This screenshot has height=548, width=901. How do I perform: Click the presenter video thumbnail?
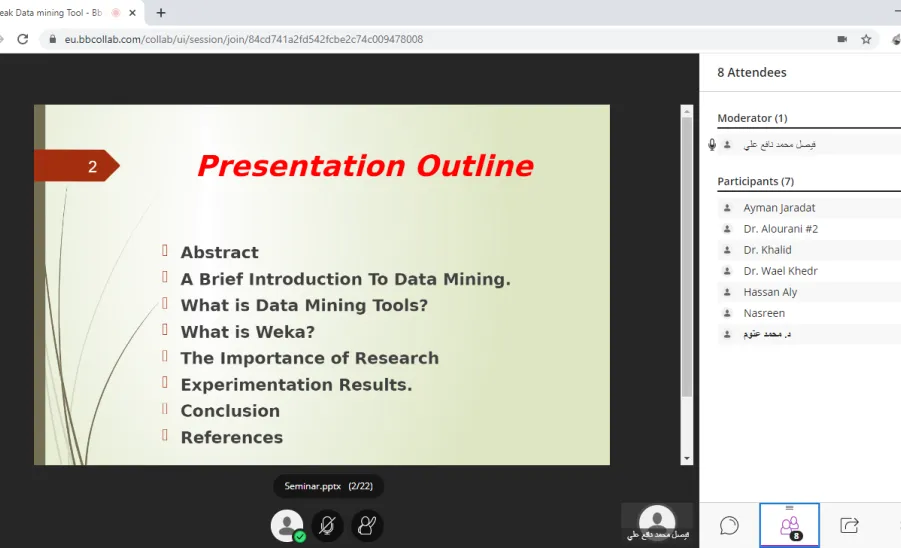tap(657, 523)
